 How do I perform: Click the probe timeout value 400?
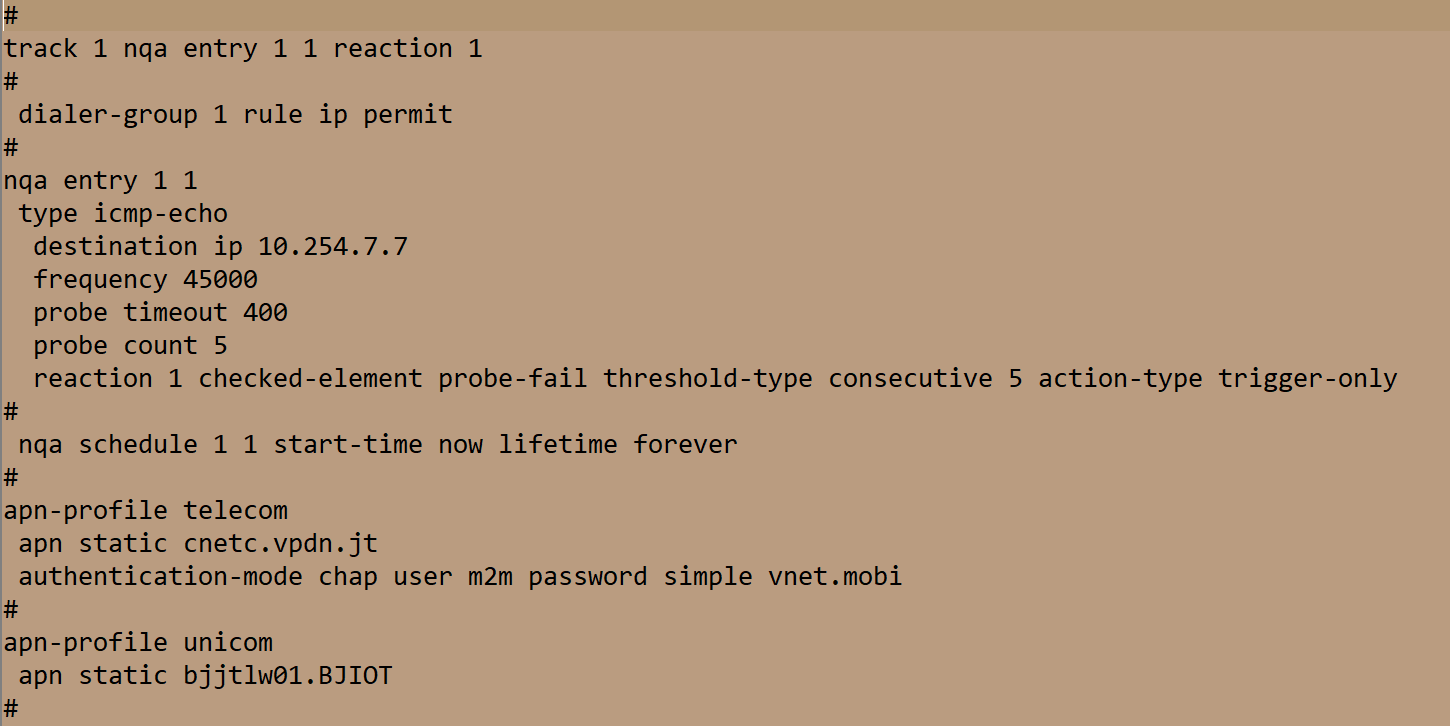pyautogui.click(x=265, y=313)
